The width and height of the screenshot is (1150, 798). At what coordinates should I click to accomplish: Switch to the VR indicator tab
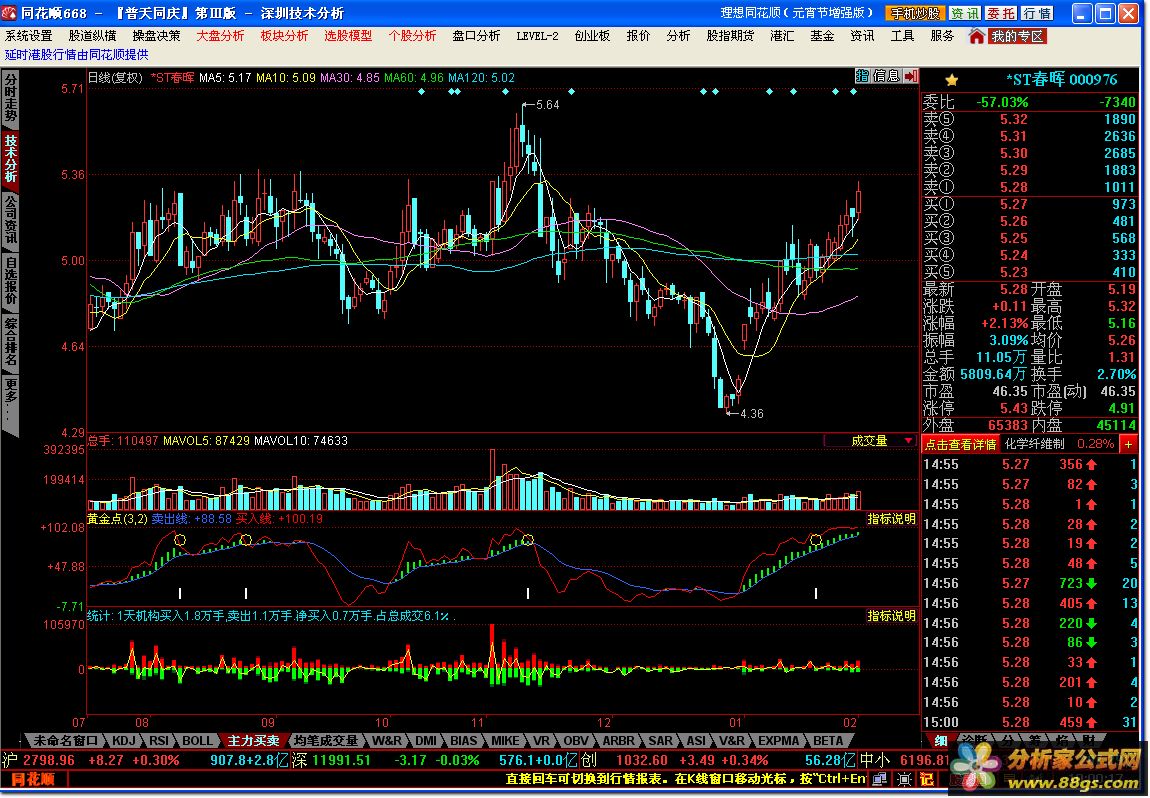pyautogui.click(x=541, y=741)
